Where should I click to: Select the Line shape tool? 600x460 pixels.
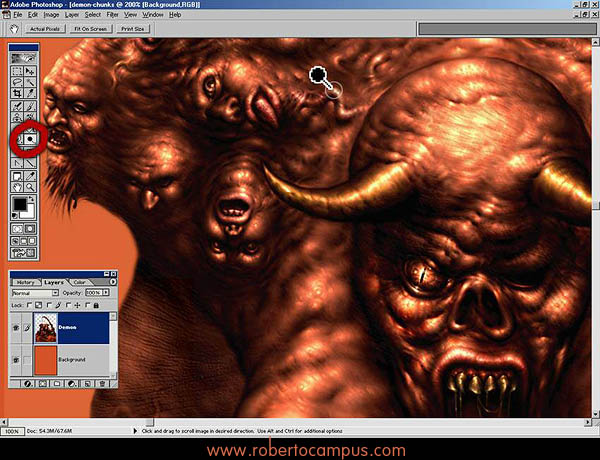tap(30, 163)
